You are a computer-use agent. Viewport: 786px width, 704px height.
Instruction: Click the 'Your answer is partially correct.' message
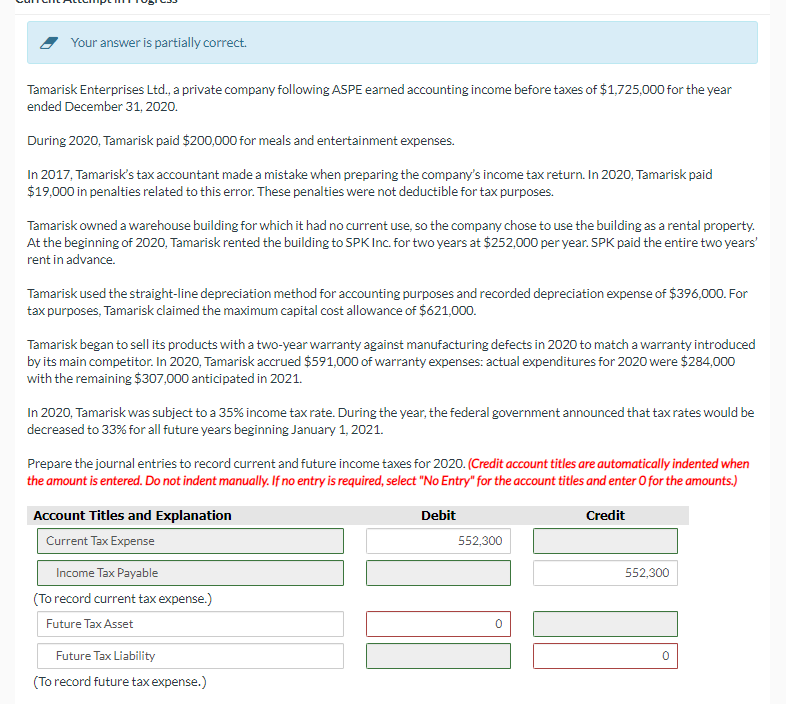[x=158, y=43]
